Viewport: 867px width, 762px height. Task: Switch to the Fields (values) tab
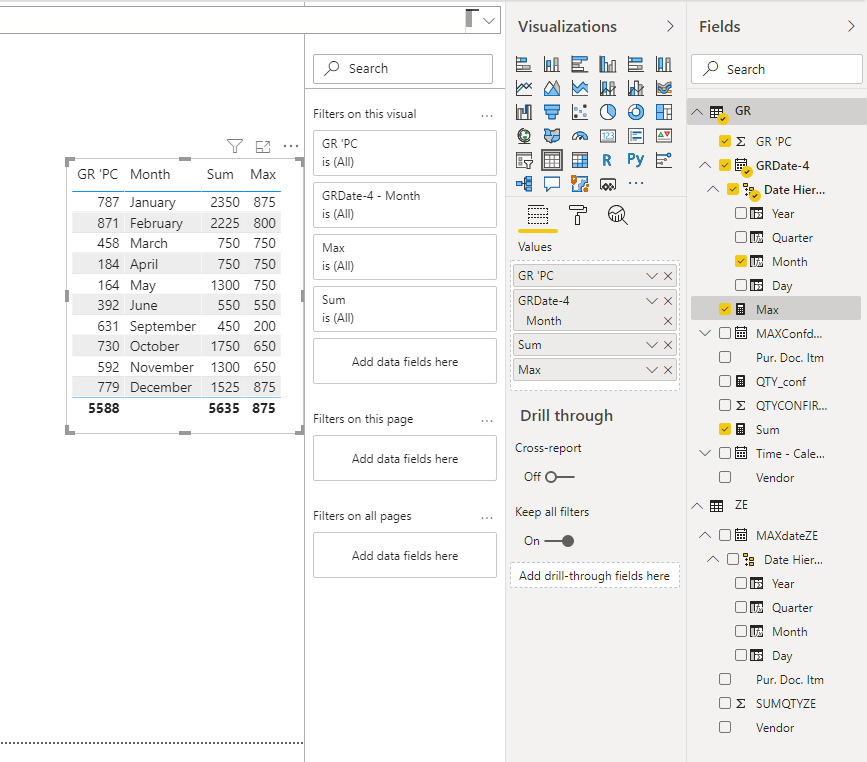pos(537,215)
